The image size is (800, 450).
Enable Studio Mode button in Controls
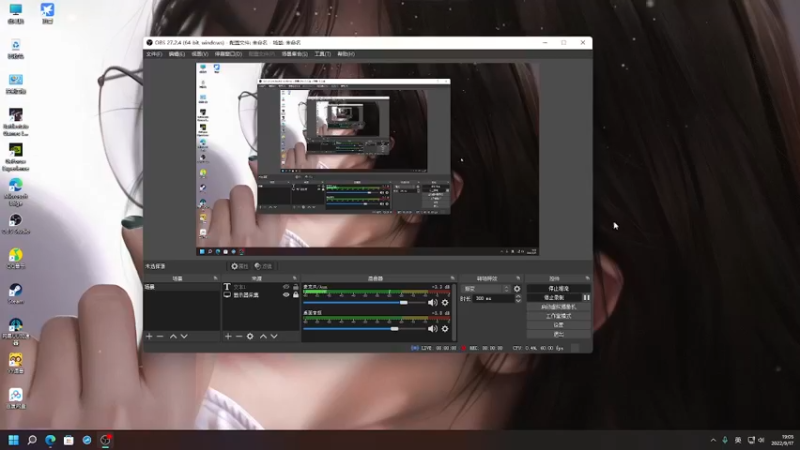pos(558,316)
